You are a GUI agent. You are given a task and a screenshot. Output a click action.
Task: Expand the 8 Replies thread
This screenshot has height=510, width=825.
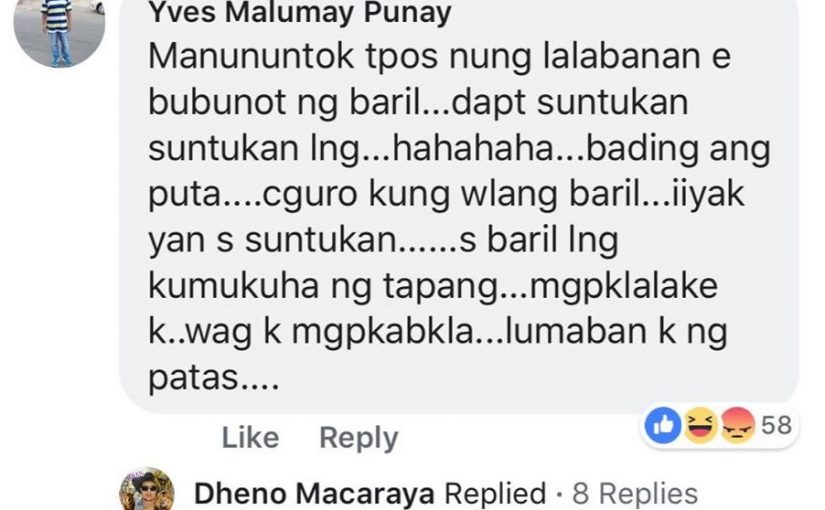pyautogui.click(x=635, y=494)
